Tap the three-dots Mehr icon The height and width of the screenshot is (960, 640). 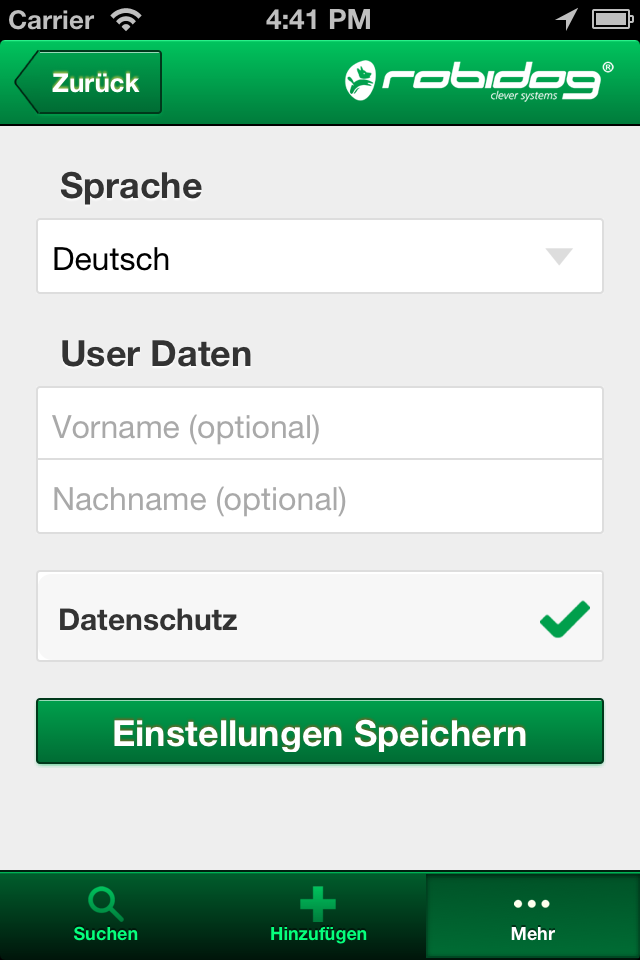(532, 904)
